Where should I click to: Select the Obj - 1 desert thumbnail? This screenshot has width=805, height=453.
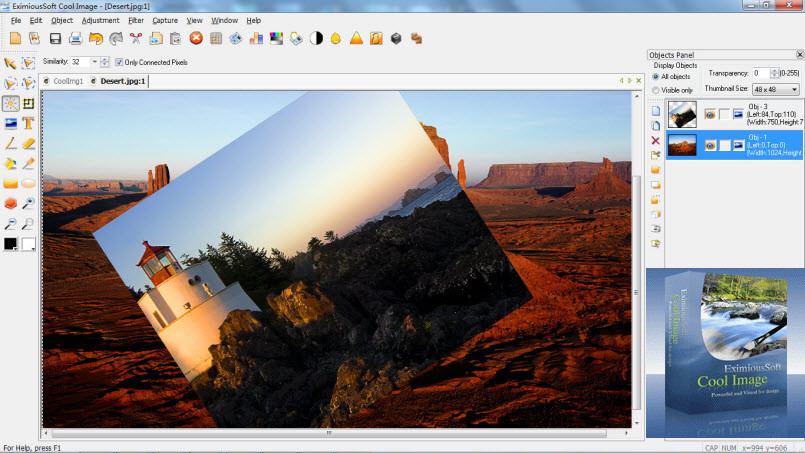[x=682, y=145]
